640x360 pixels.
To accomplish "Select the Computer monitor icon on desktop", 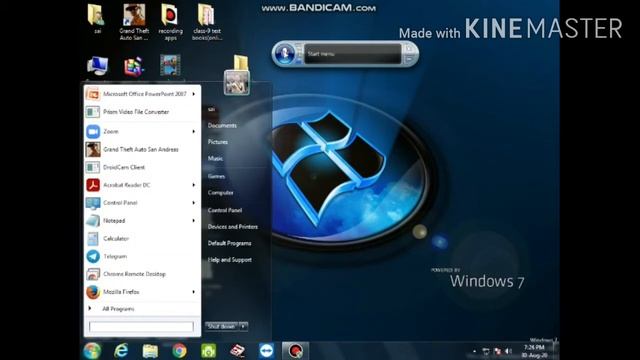I will (97, 66).
